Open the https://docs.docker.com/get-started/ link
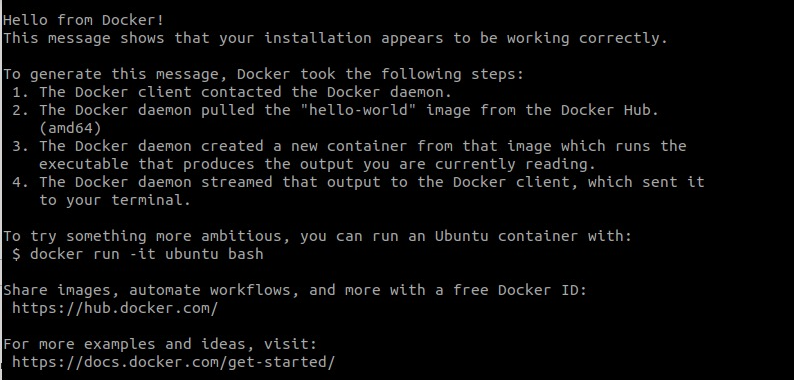This screenshot has width=794, height=380. [174, 362]
